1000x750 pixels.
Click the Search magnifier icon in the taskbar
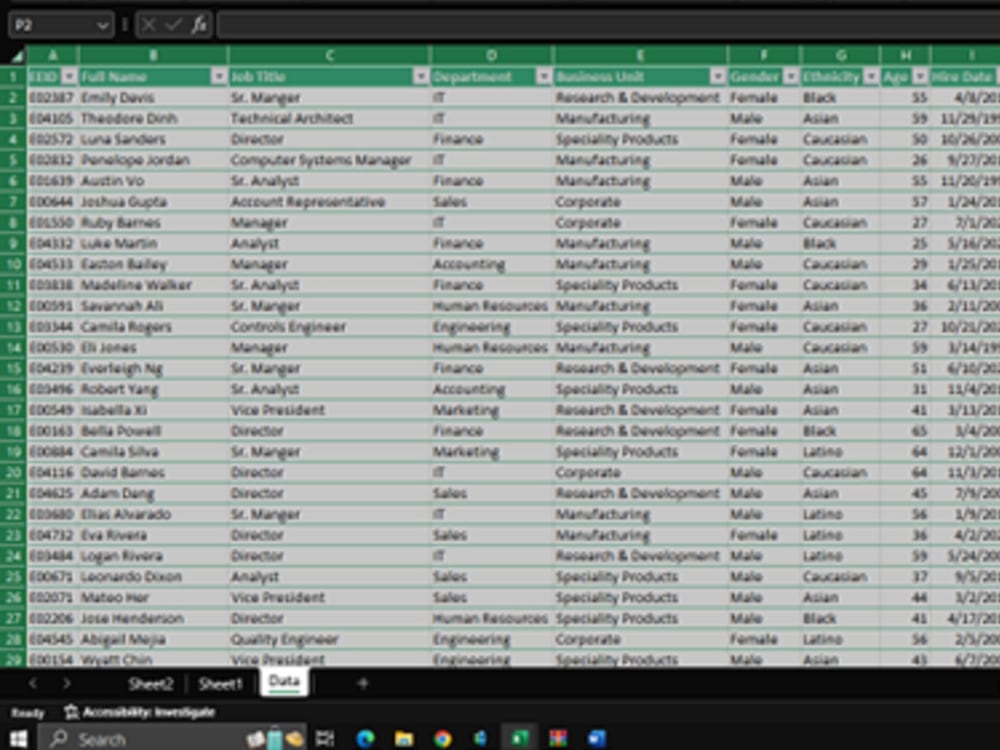pos(59,739)
